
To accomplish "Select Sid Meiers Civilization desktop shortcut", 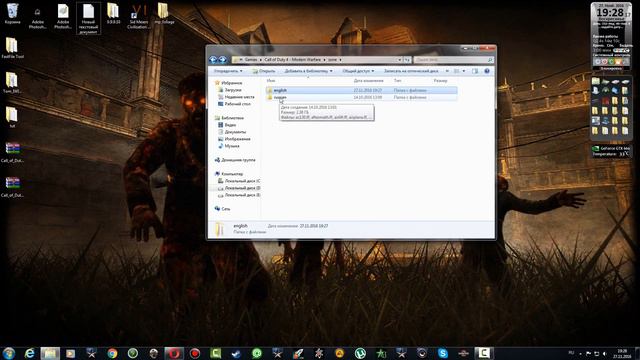I will [x=138, y=17].
